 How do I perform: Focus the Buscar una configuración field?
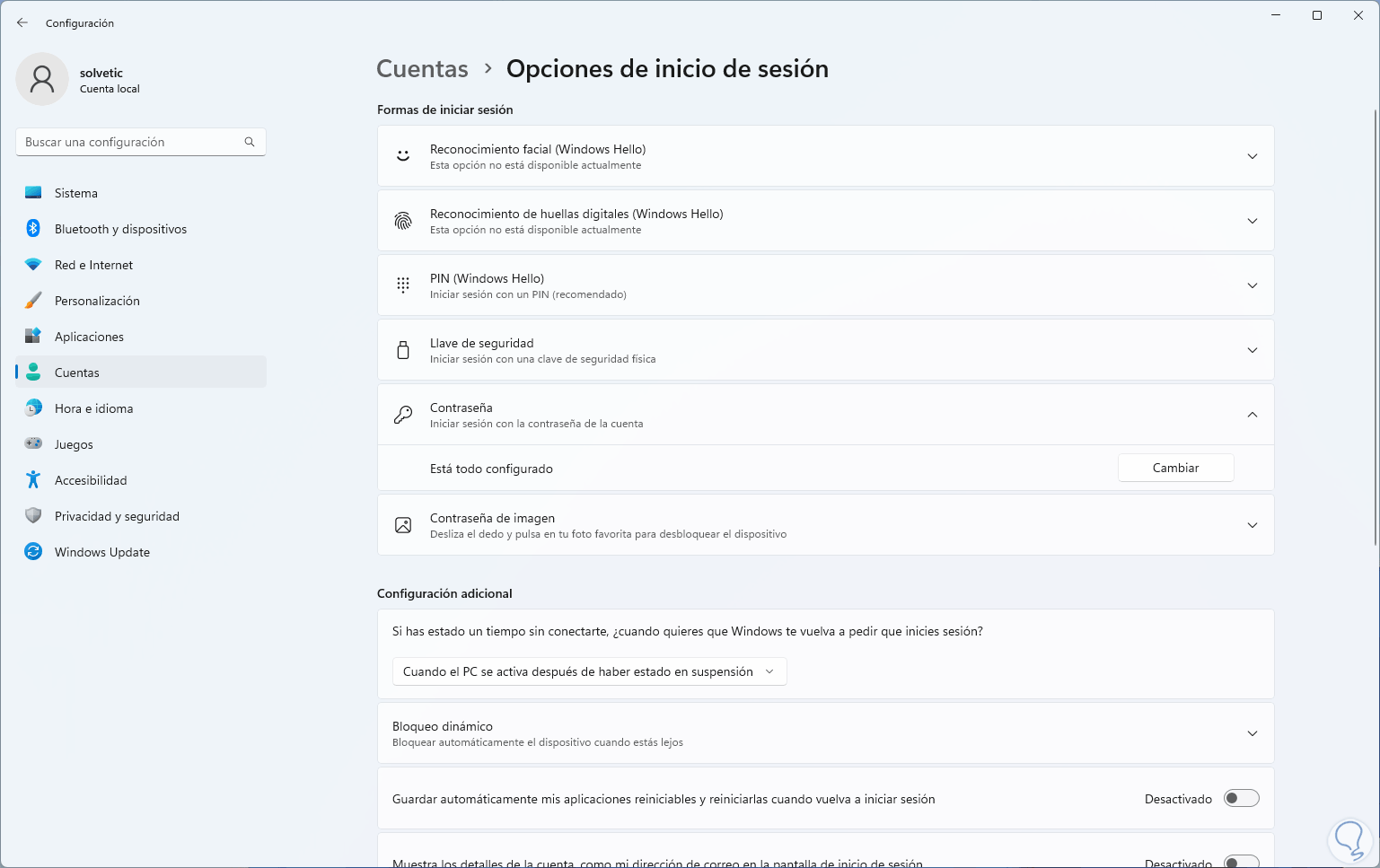click(130, 142)
